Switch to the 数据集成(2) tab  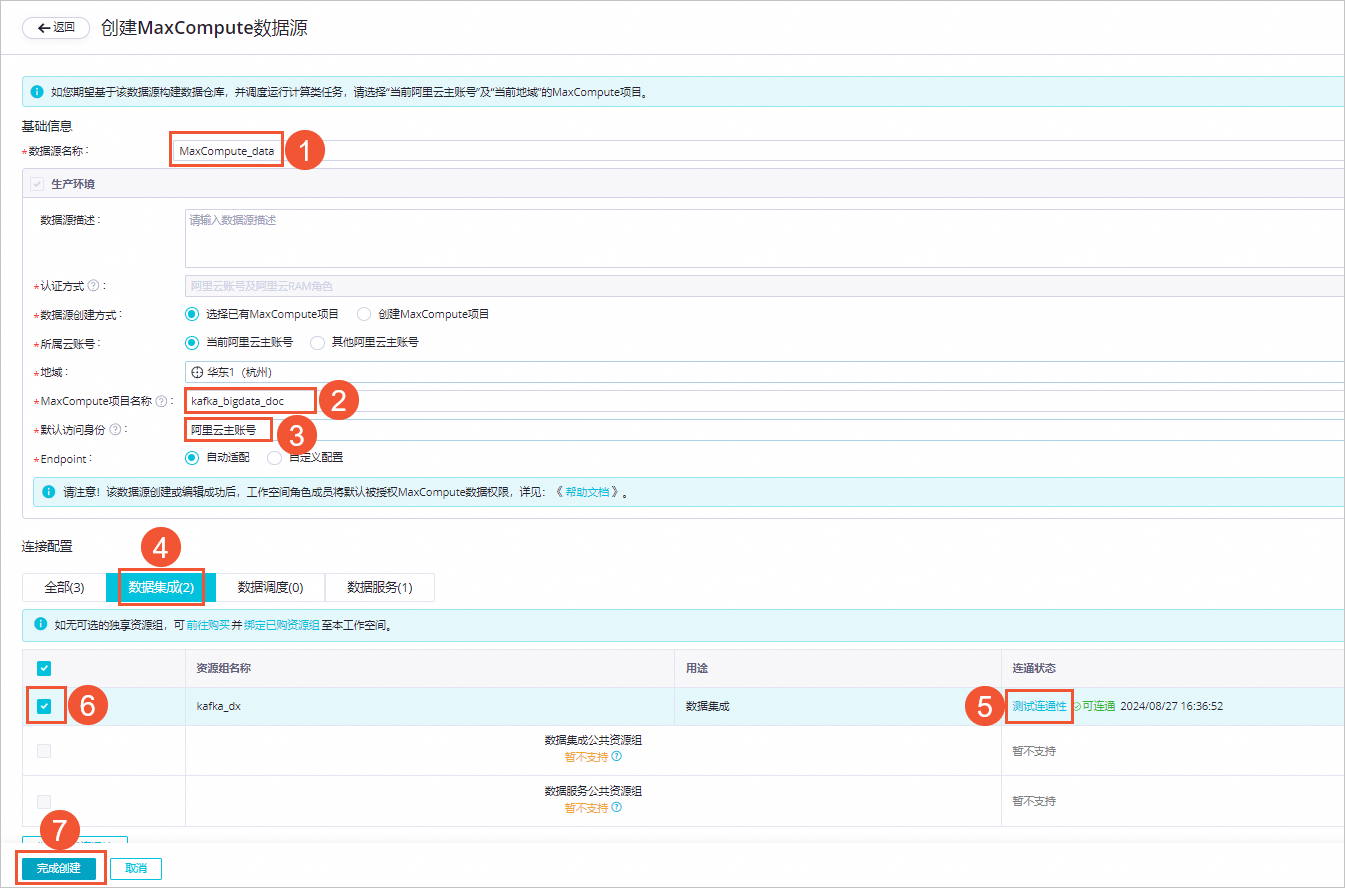point(161,587)
